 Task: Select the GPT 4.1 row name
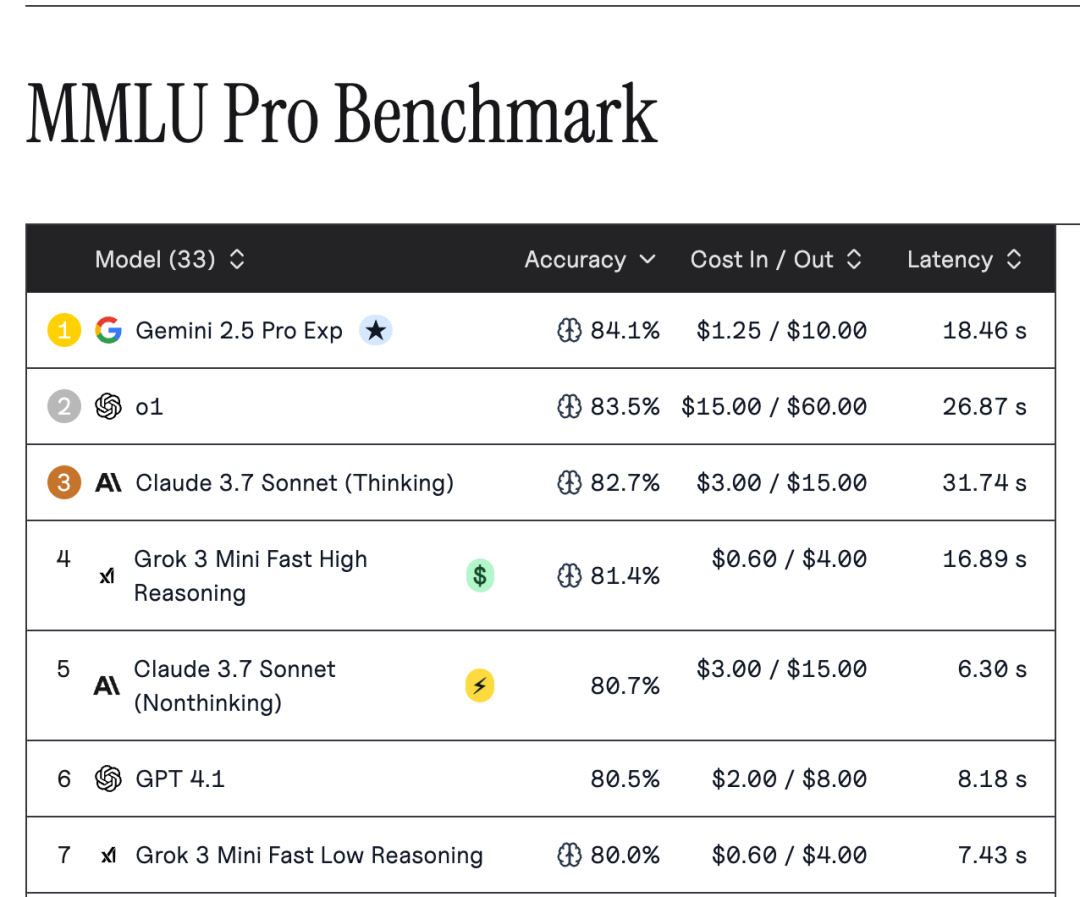[180, 779]
